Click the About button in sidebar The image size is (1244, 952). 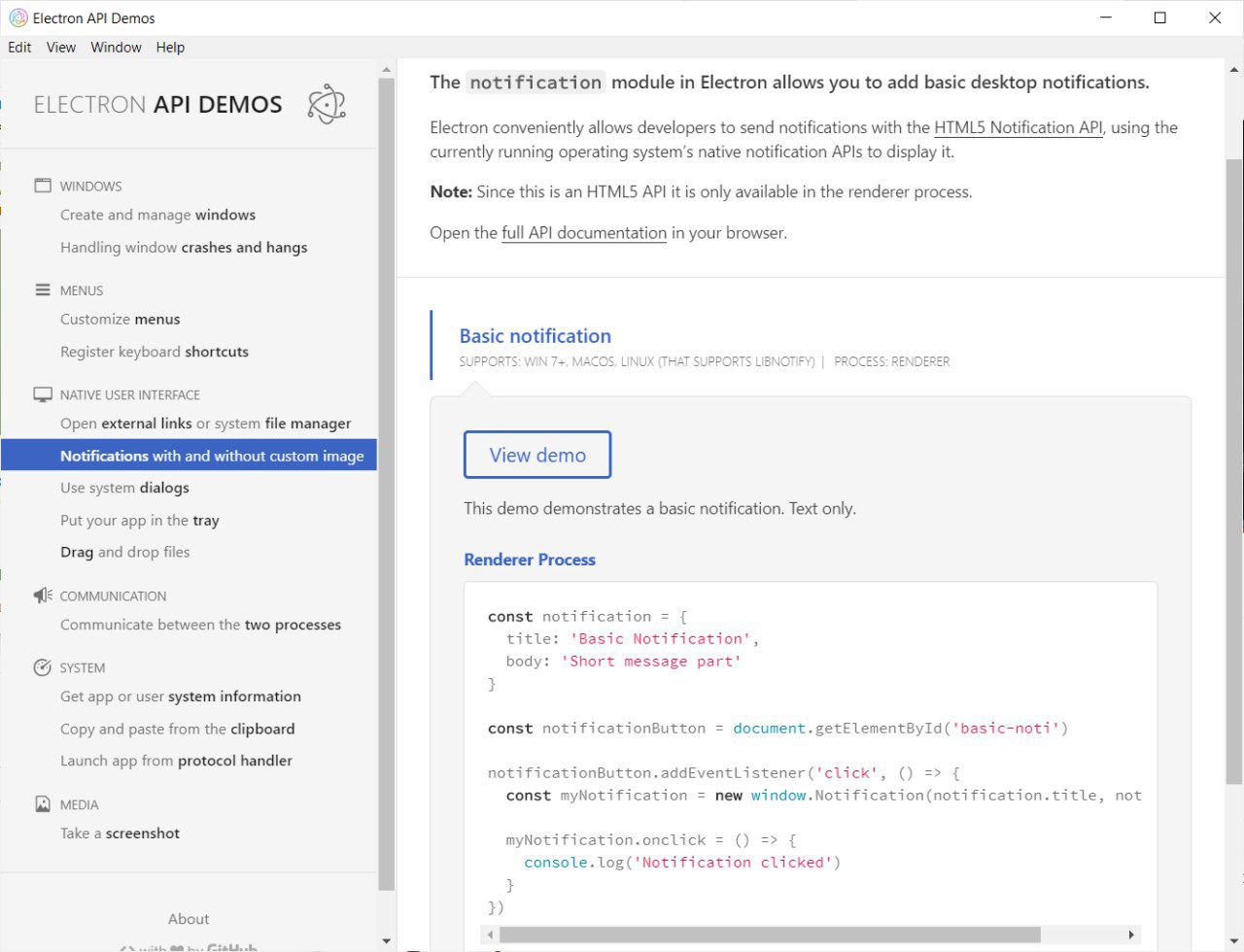tap(189, 919)
